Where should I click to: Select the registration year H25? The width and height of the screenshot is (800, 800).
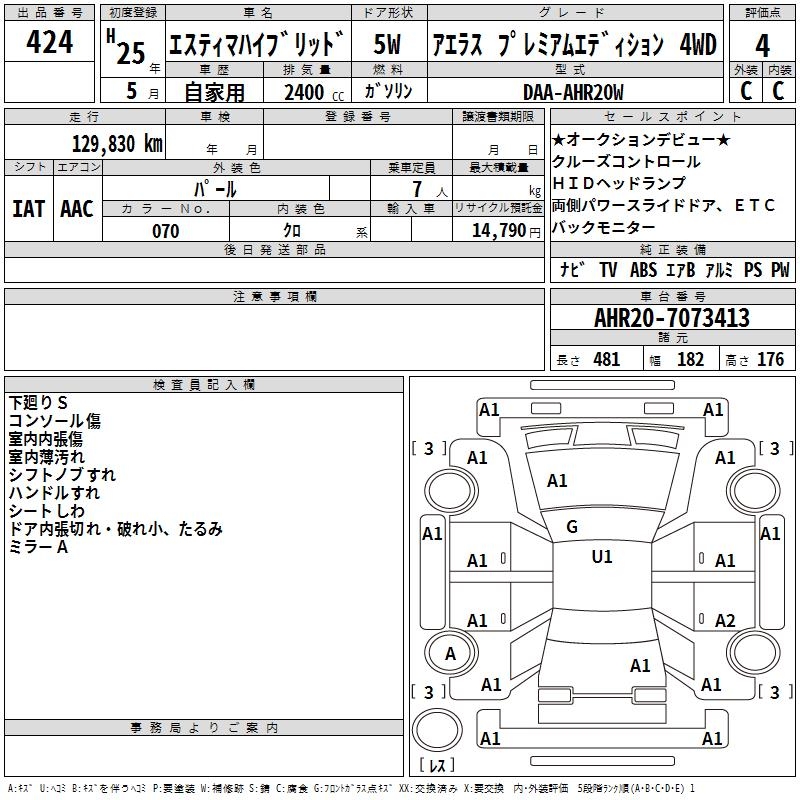click(127, 47)
